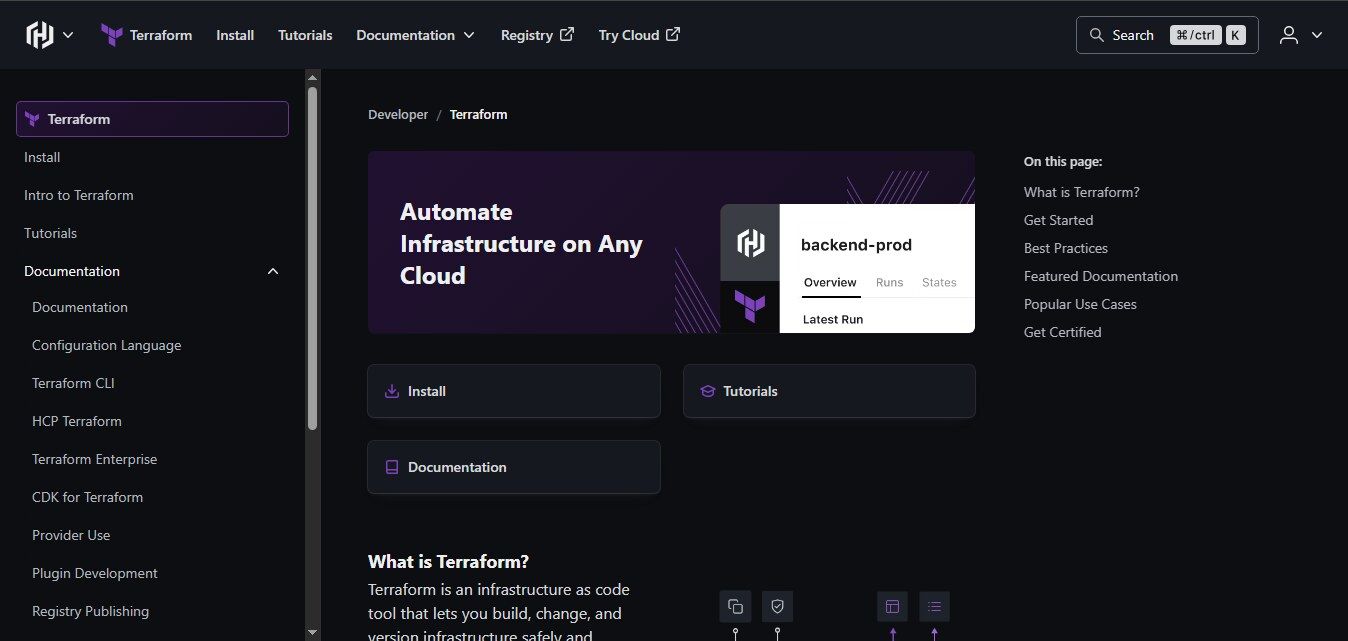Image resolution: width=1348 pixels, height=641 pixels.
Task: Open Tutorials in the top navigation
Action: point(305,35)
